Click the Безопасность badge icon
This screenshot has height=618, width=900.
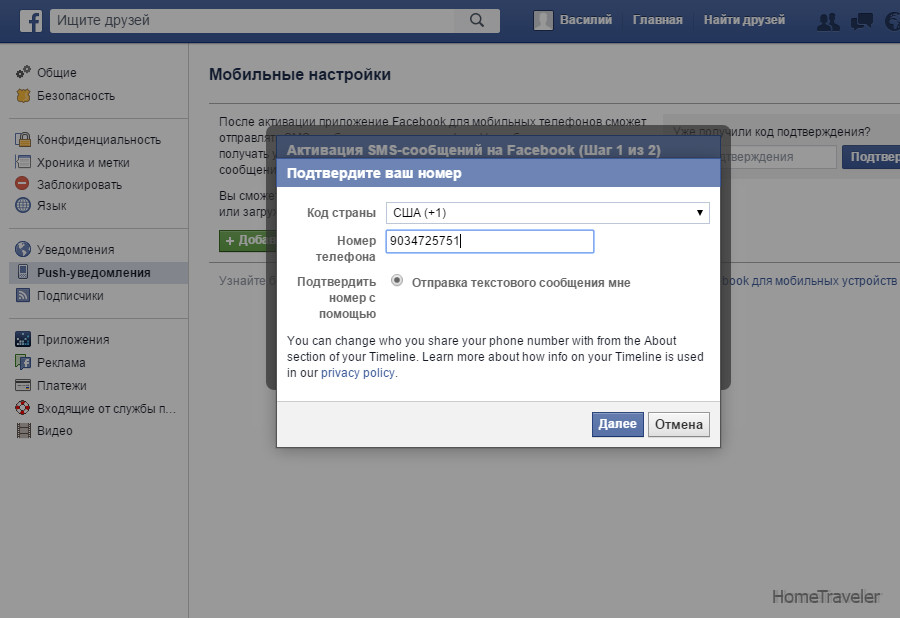[x=23, y=95]
